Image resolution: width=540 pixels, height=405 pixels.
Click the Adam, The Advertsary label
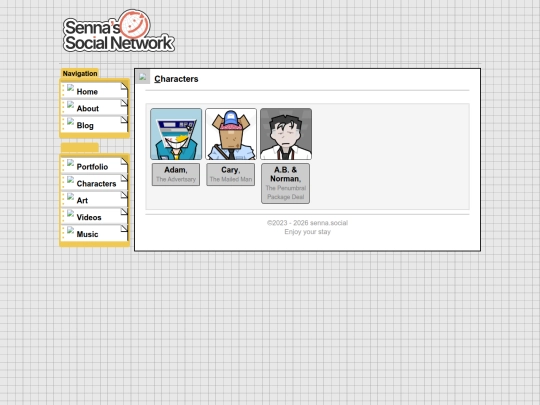[x=176, y=175]
